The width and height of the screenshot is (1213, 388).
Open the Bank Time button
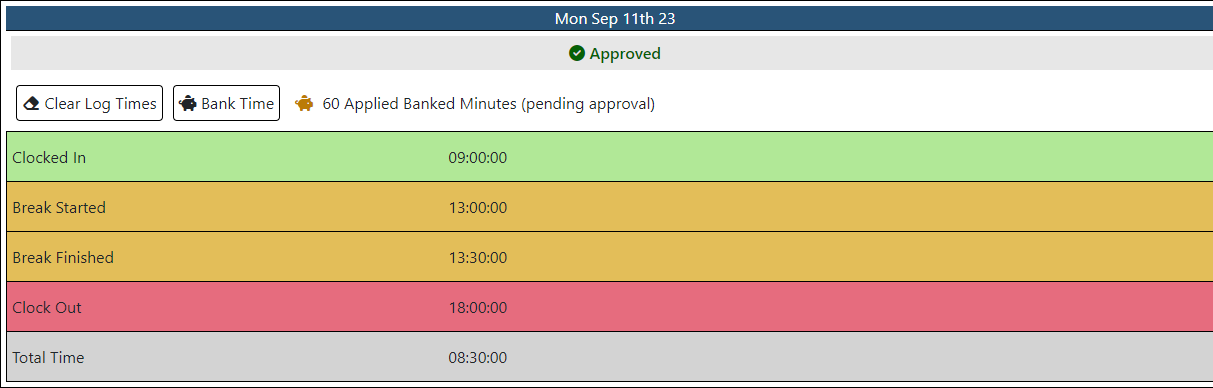click(226, 103)
